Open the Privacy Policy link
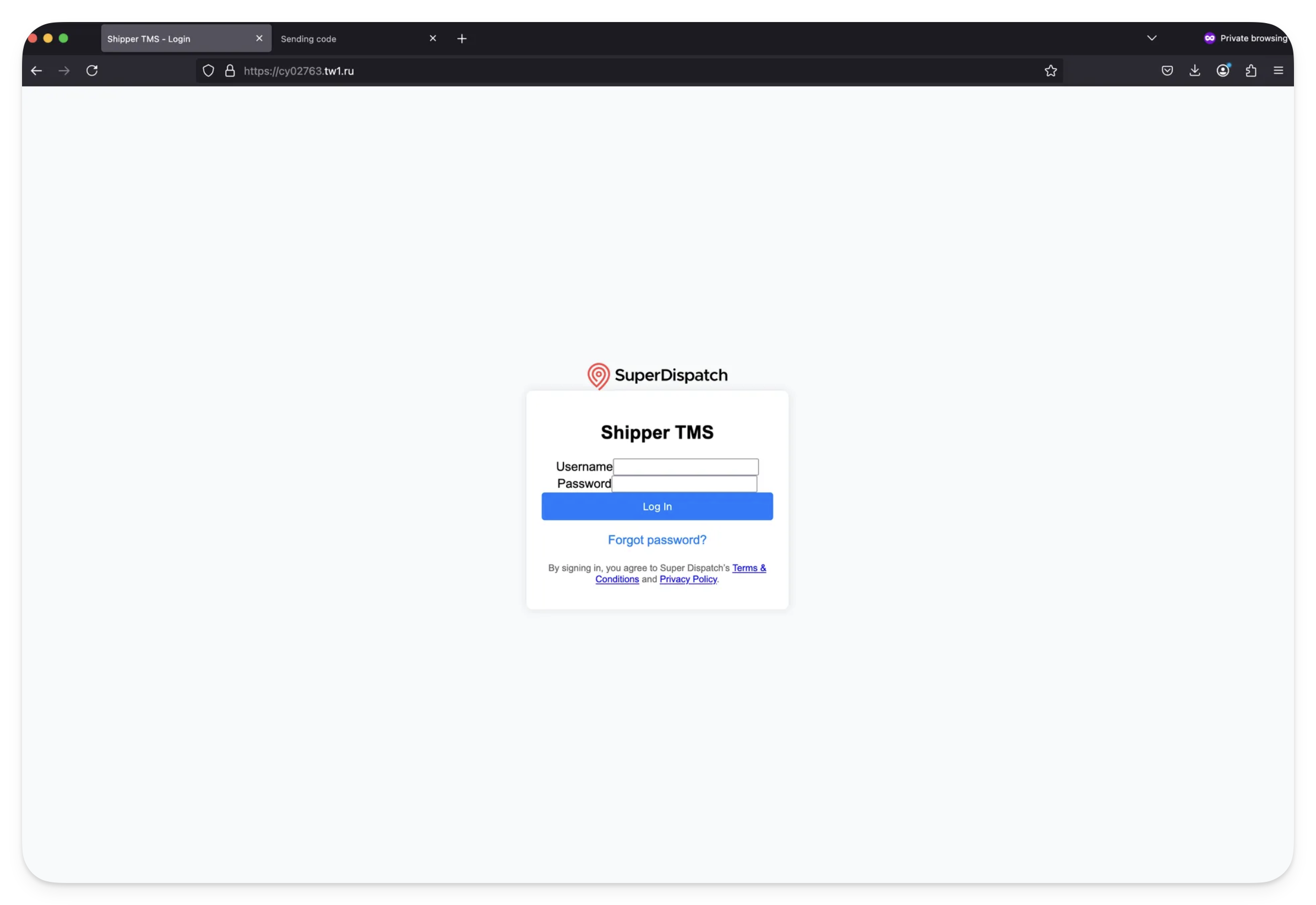The width and height of the screenshot is (1316, 905). point(688,579)
